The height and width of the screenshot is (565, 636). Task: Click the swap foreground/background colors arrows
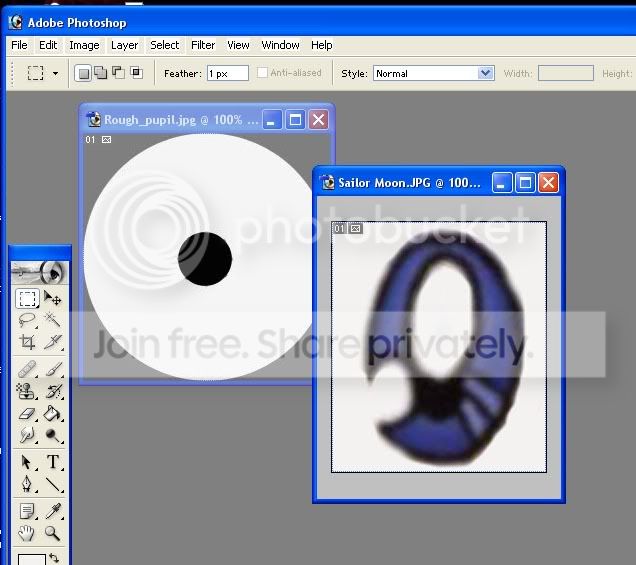[x=54, y=557]
